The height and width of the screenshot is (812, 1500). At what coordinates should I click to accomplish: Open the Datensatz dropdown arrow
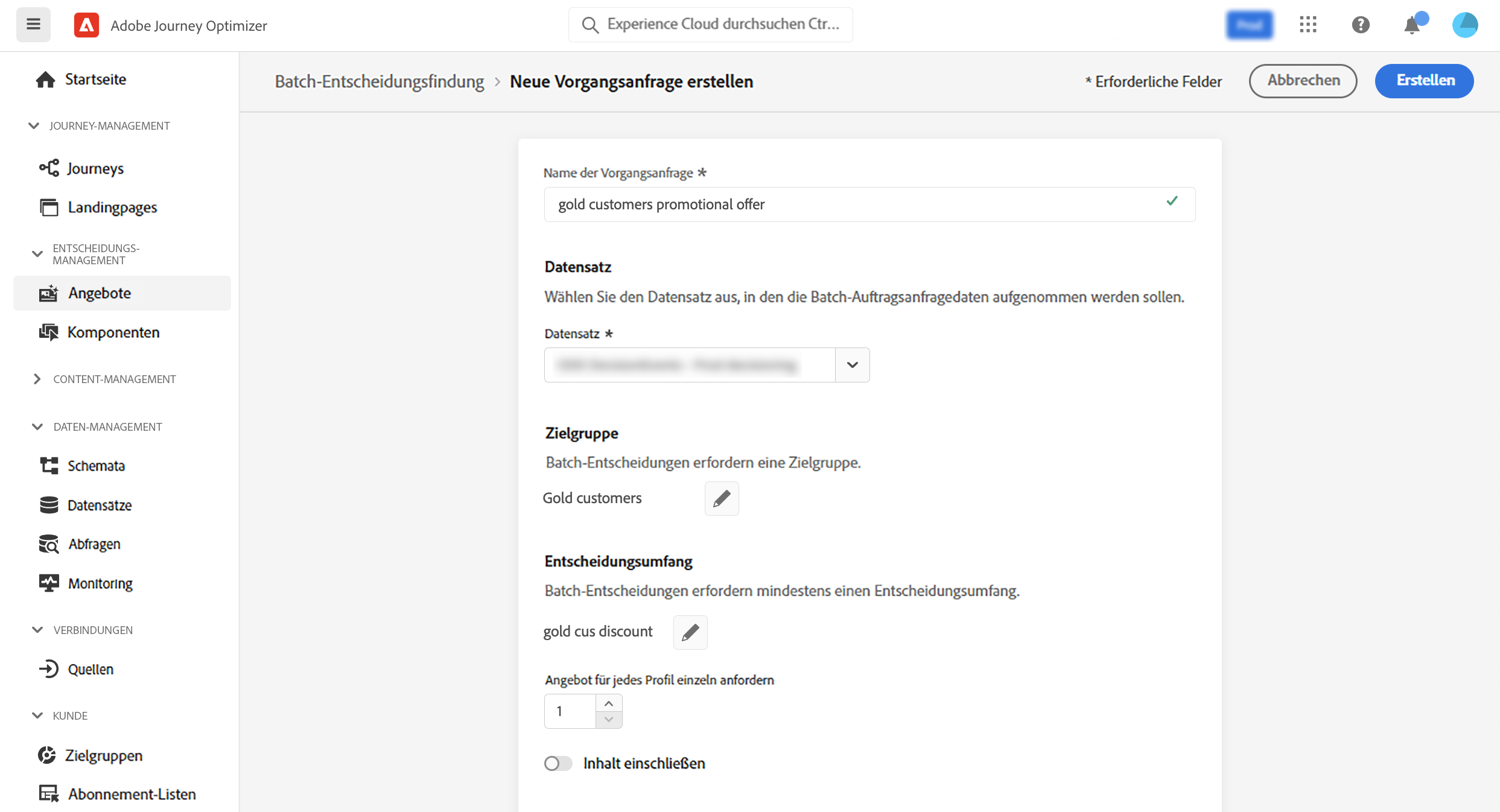[852, 365]
